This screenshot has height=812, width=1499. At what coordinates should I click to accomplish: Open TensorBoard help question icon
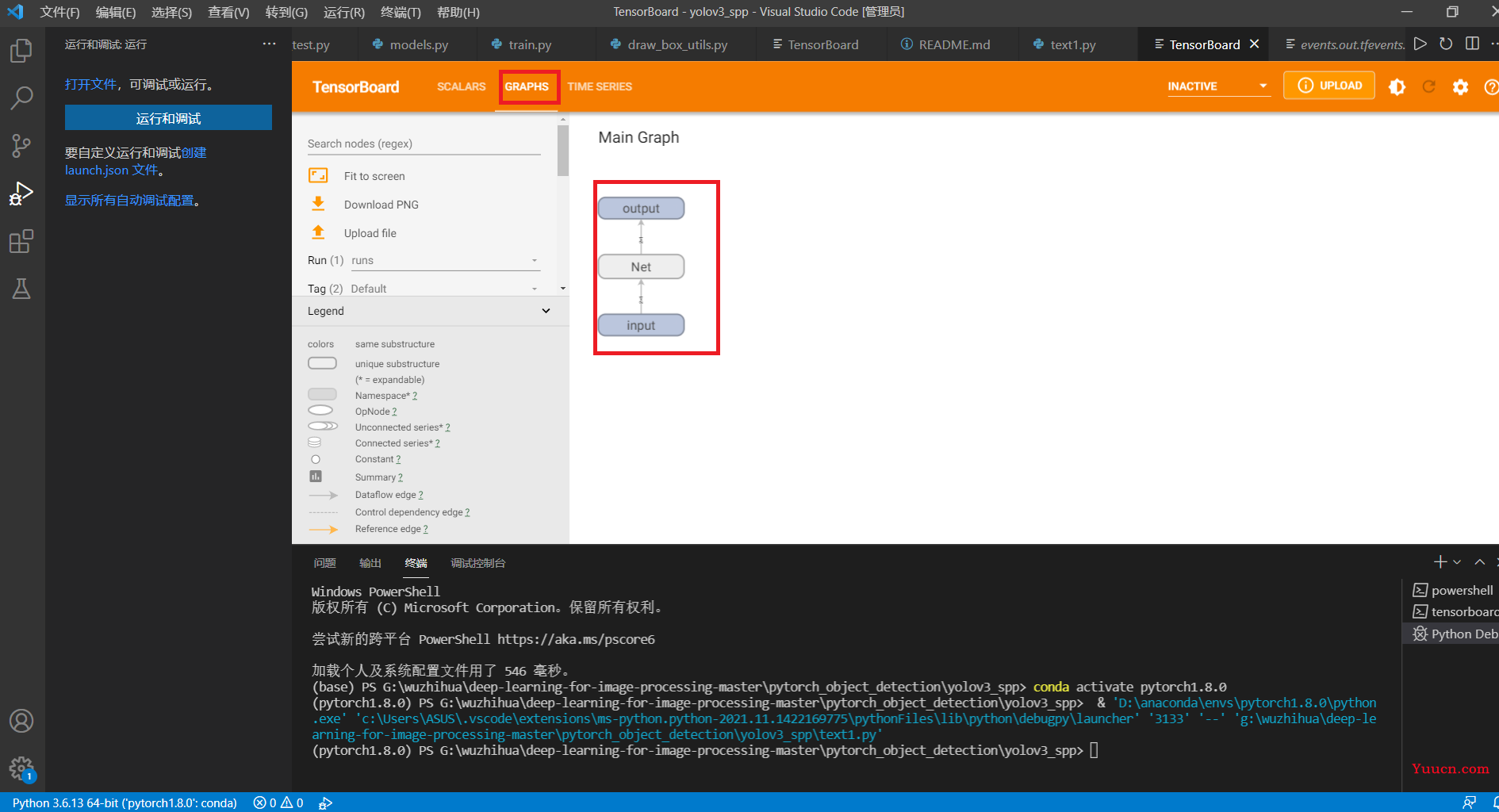1491,86
